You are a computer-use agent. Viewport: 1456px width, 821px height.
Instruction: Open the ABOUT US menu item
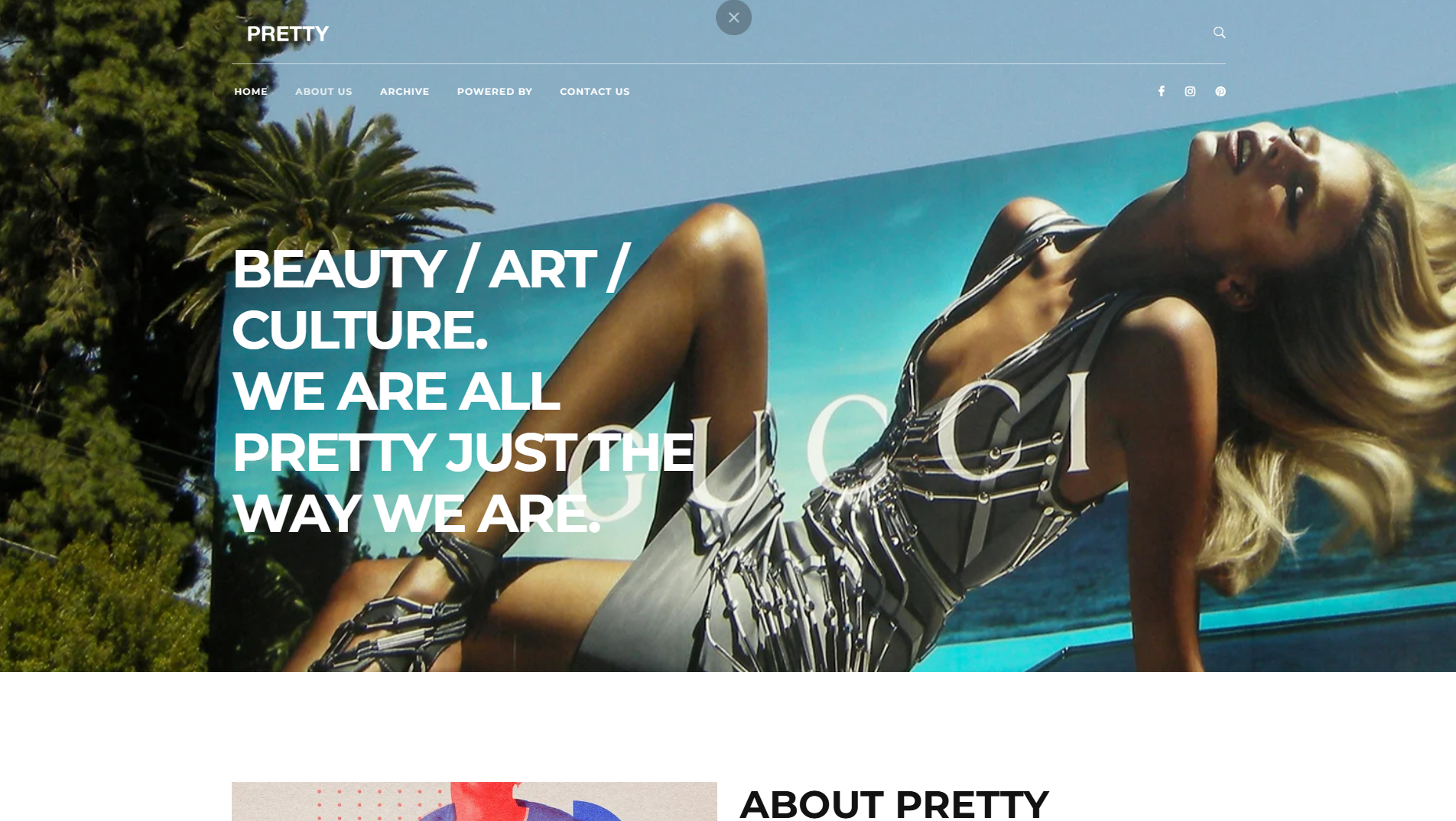[x=323, y=91]
